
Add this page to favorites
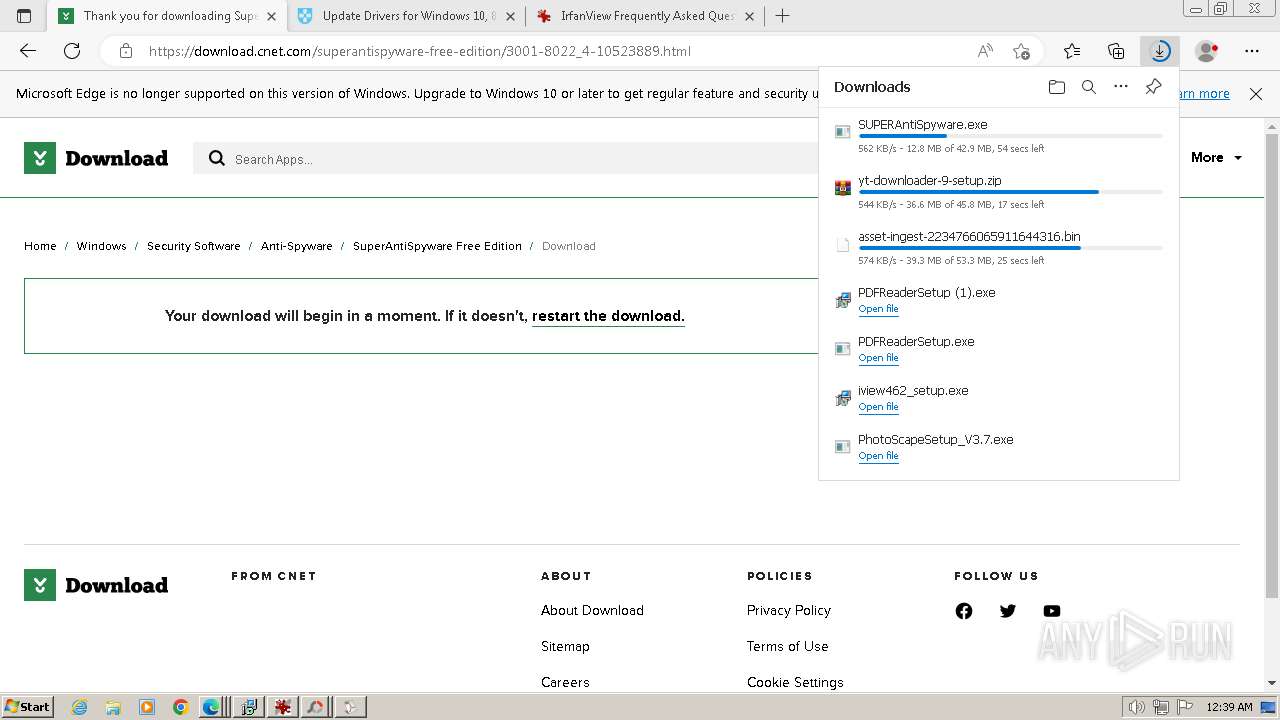coord(1021,51)
